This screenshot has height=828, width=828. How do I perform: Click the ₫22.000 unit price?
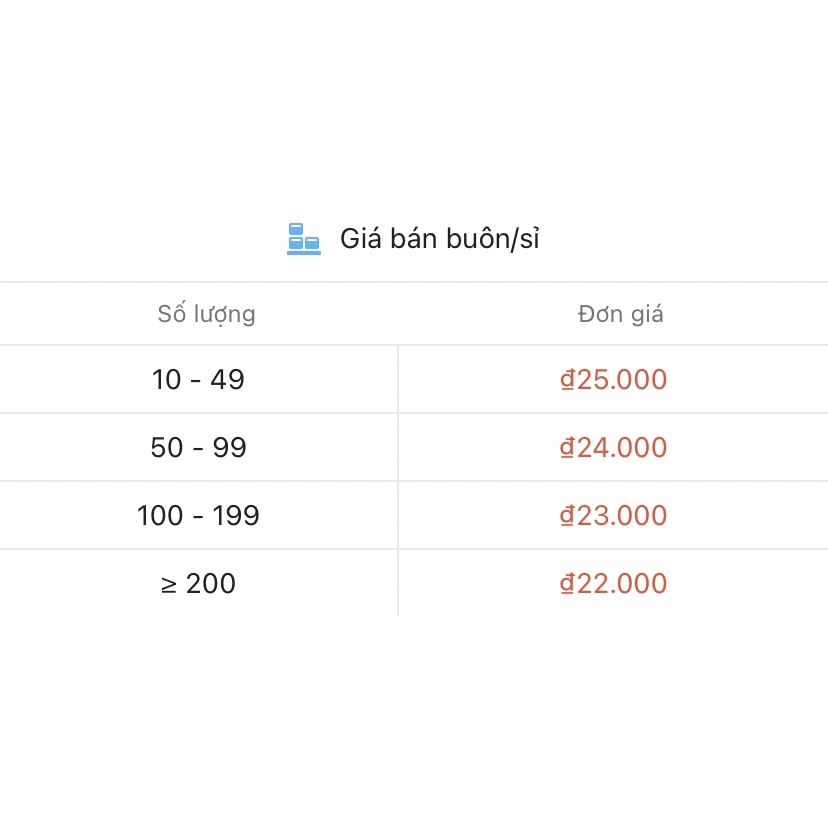tap(613, 584)
